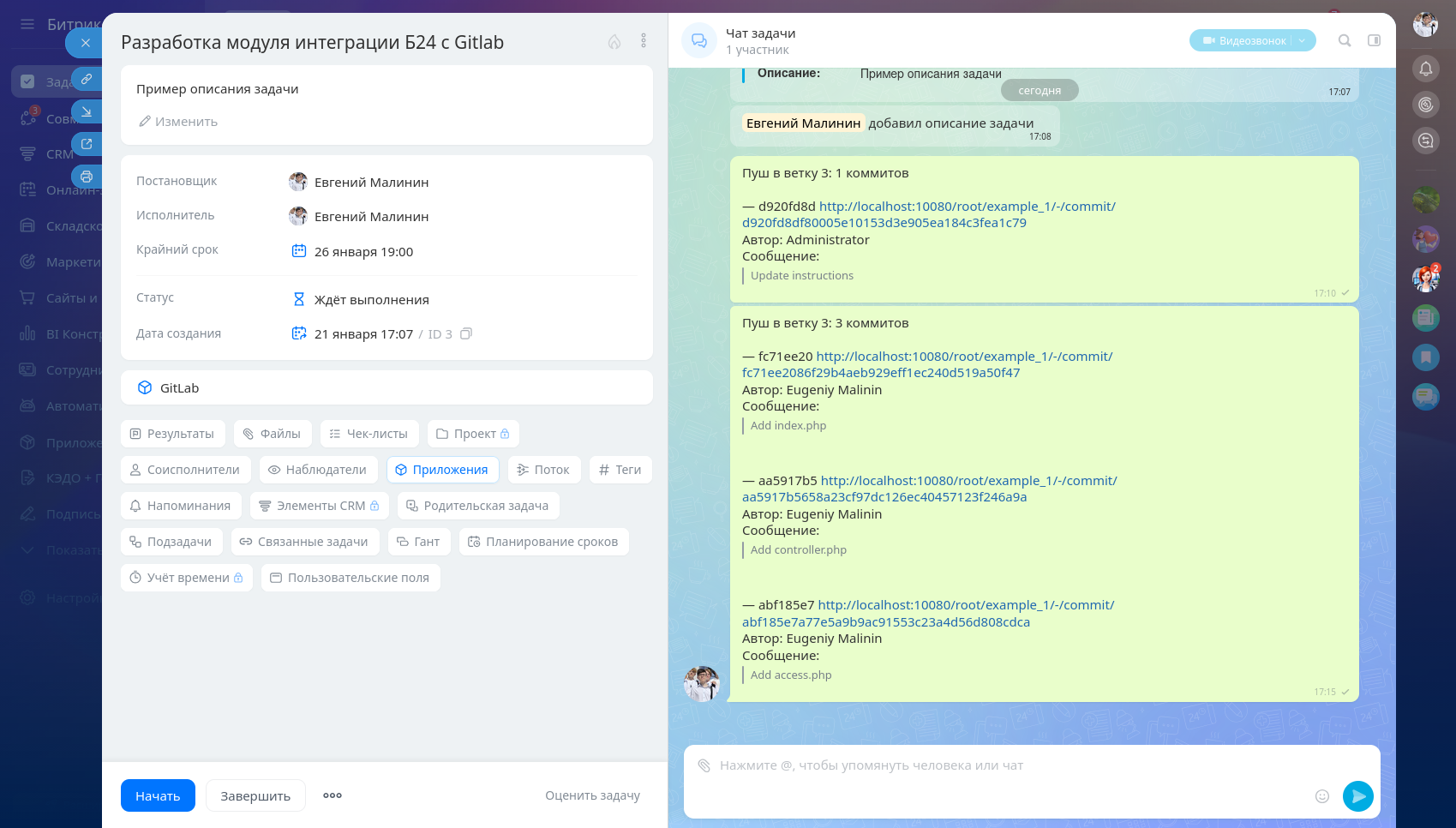Viewport: 1456px width, 828px height.
Task: Open commit link fc71ee20
Action: pos(927,364)
